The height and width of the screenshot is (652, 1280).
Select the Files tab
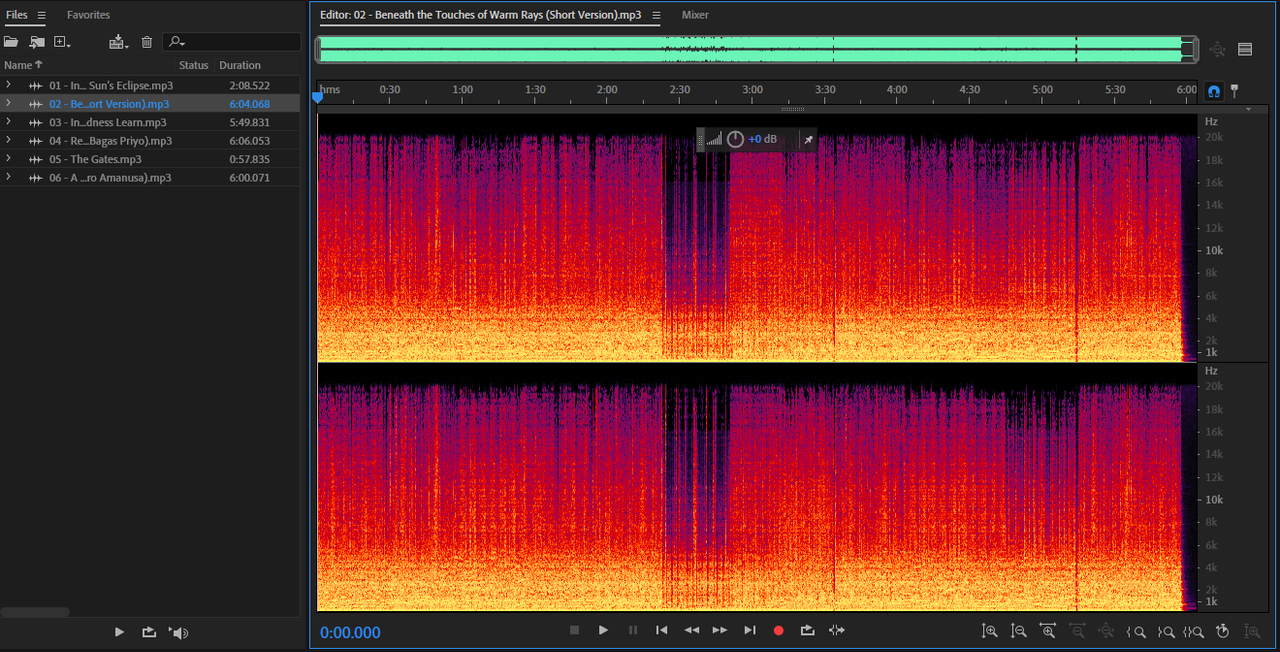tap(17, 15)
